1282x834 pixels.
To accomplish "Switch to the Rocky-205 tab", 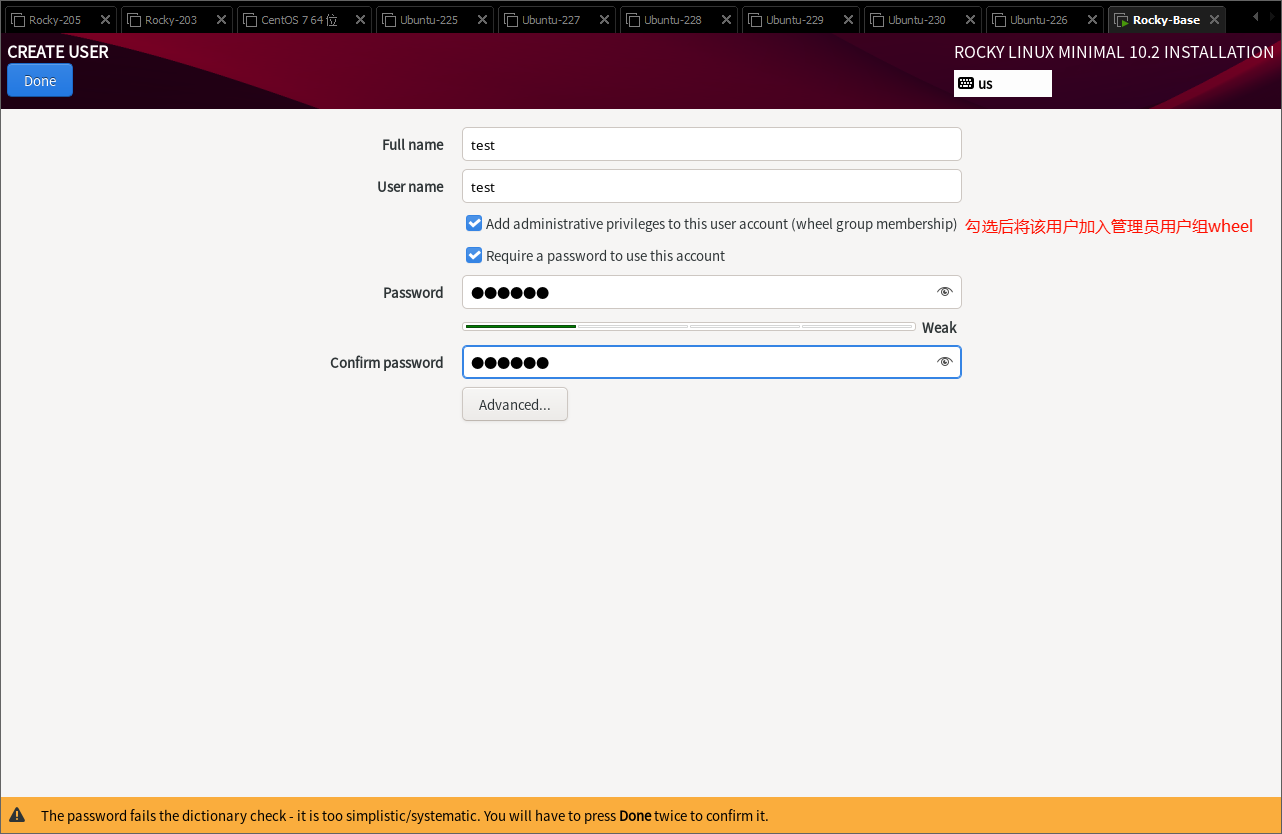I will tap(60, 20).
